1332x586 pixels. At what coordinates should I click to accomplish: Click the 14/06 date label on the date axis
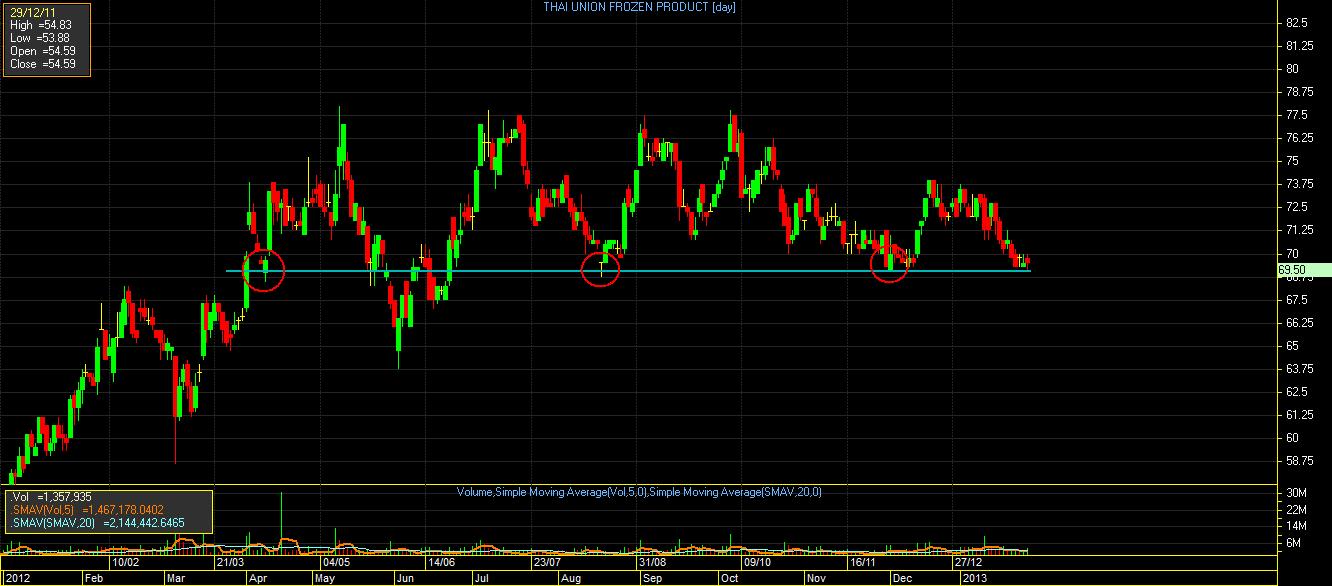[x=441, y=562]
